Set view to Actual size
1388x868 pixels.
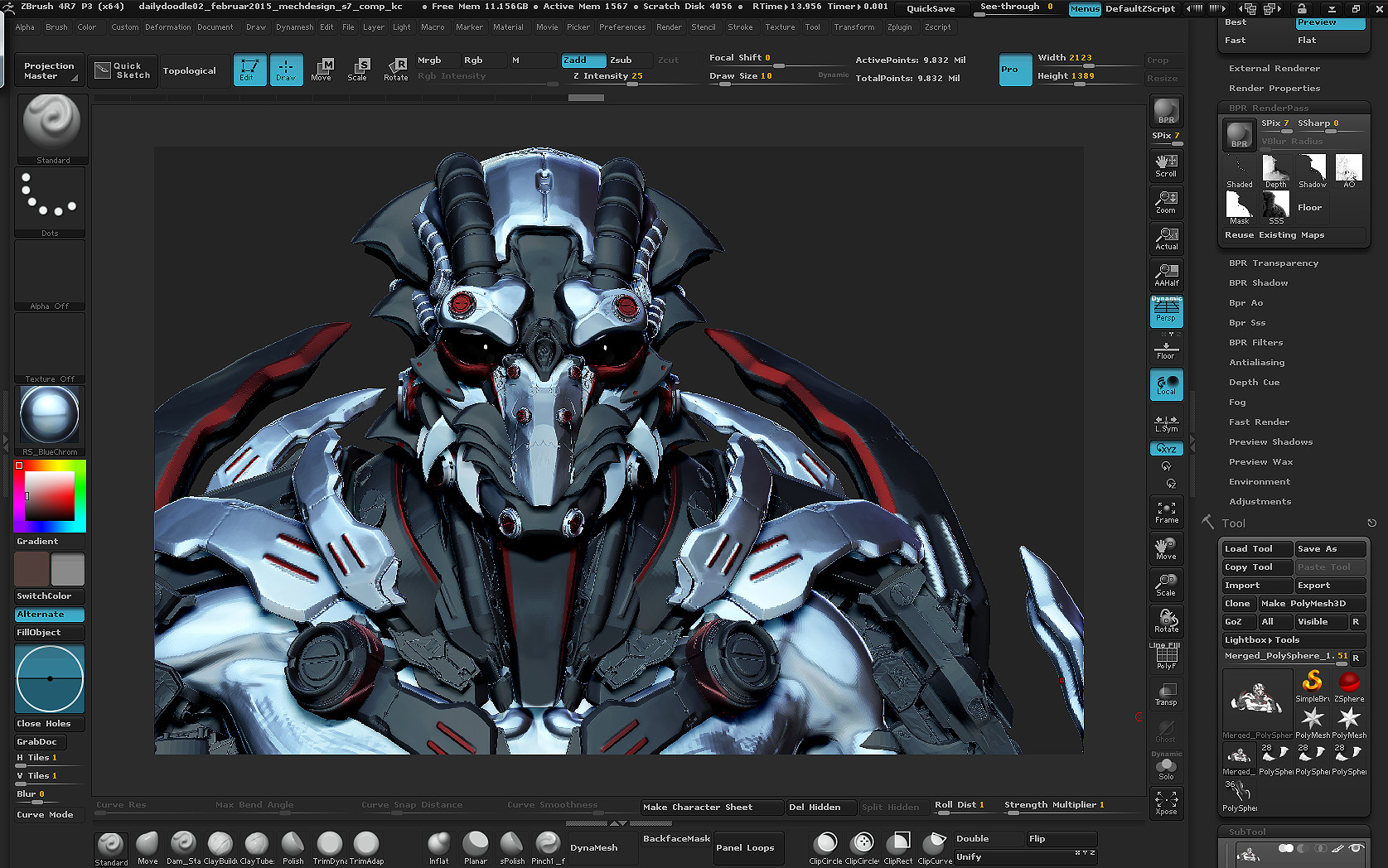pyautogui.click(x=1166, y=238)
